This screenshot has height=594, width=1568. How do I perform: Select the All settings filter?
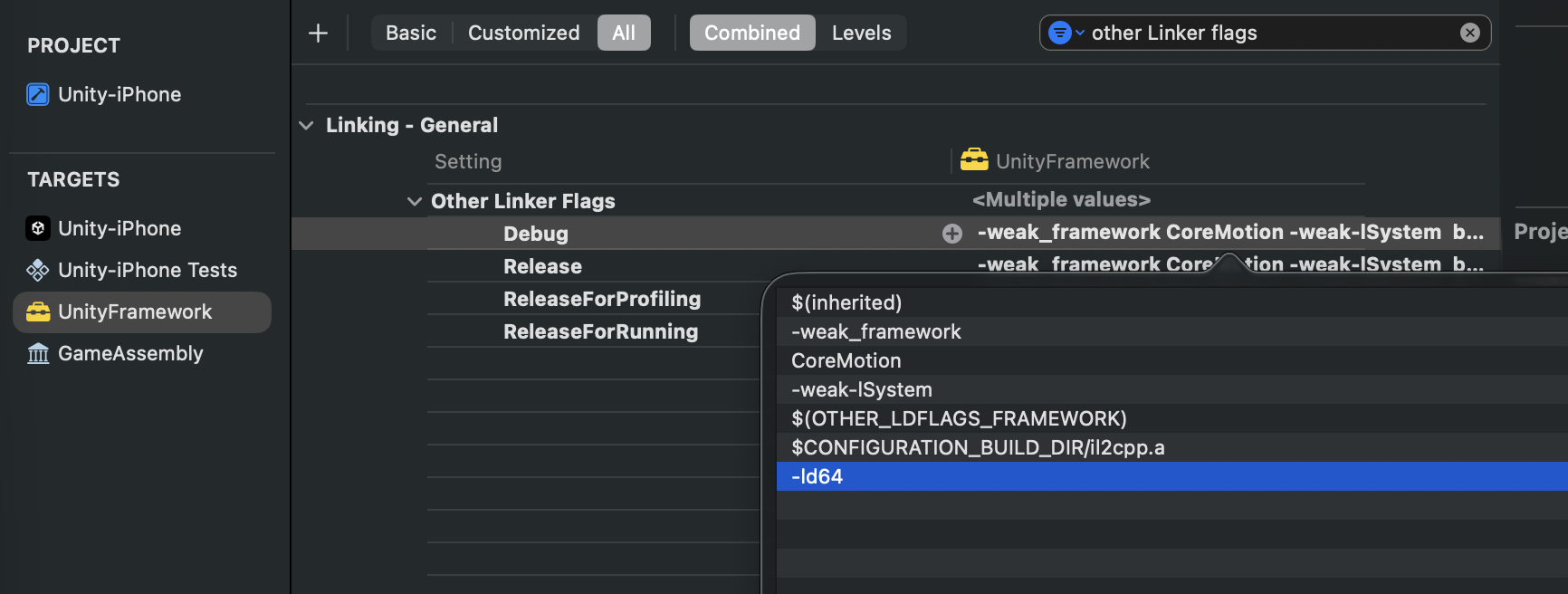[x=624, y=33]
